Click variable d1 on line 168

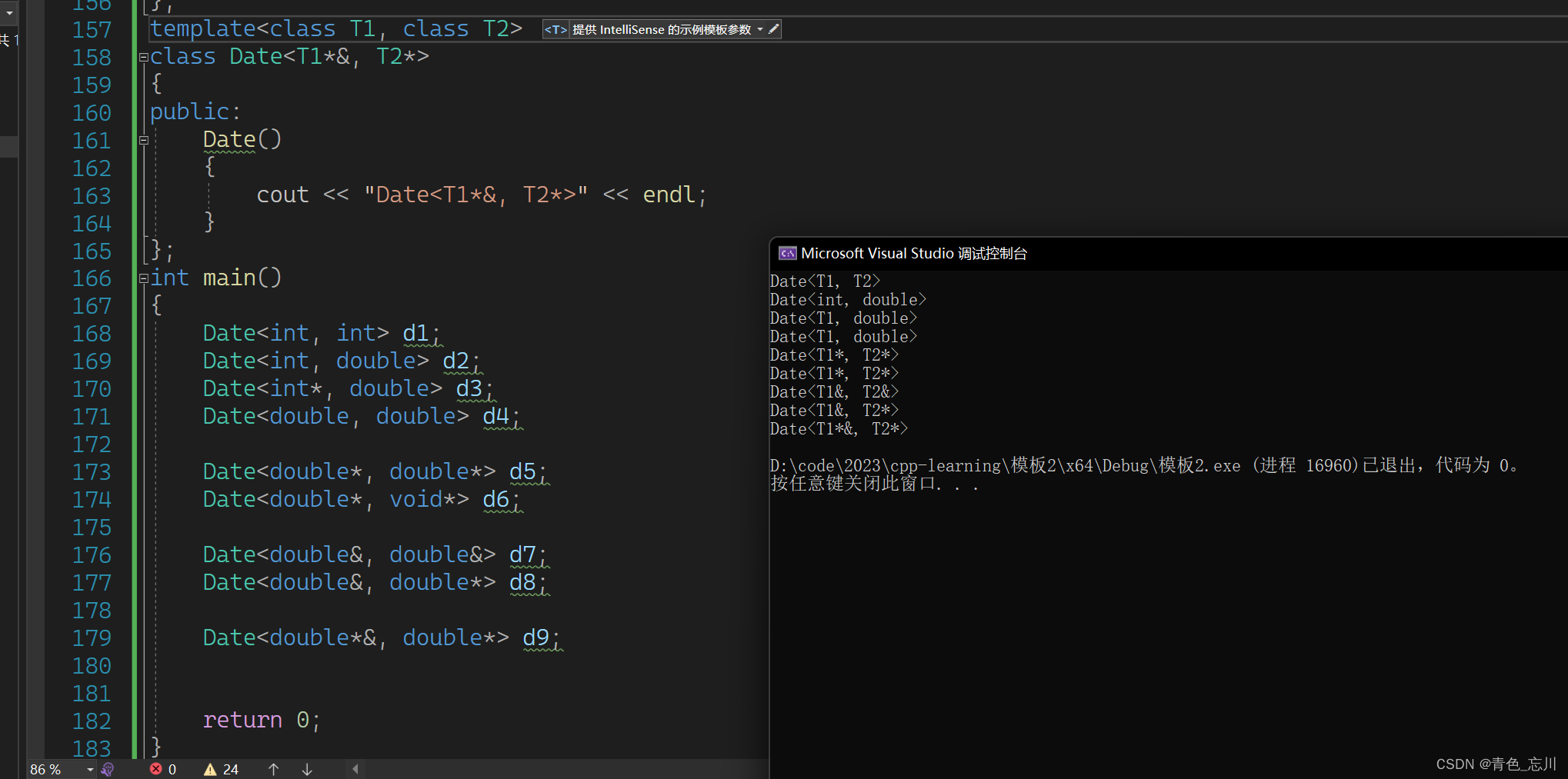416,333
